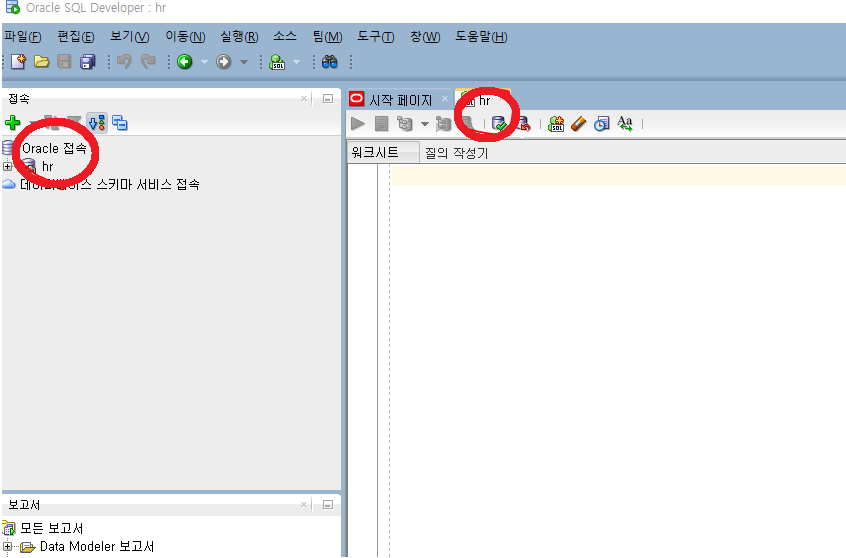Click the Save All icon
Screen dimensions: 846x558
click(x=87, y=62)
